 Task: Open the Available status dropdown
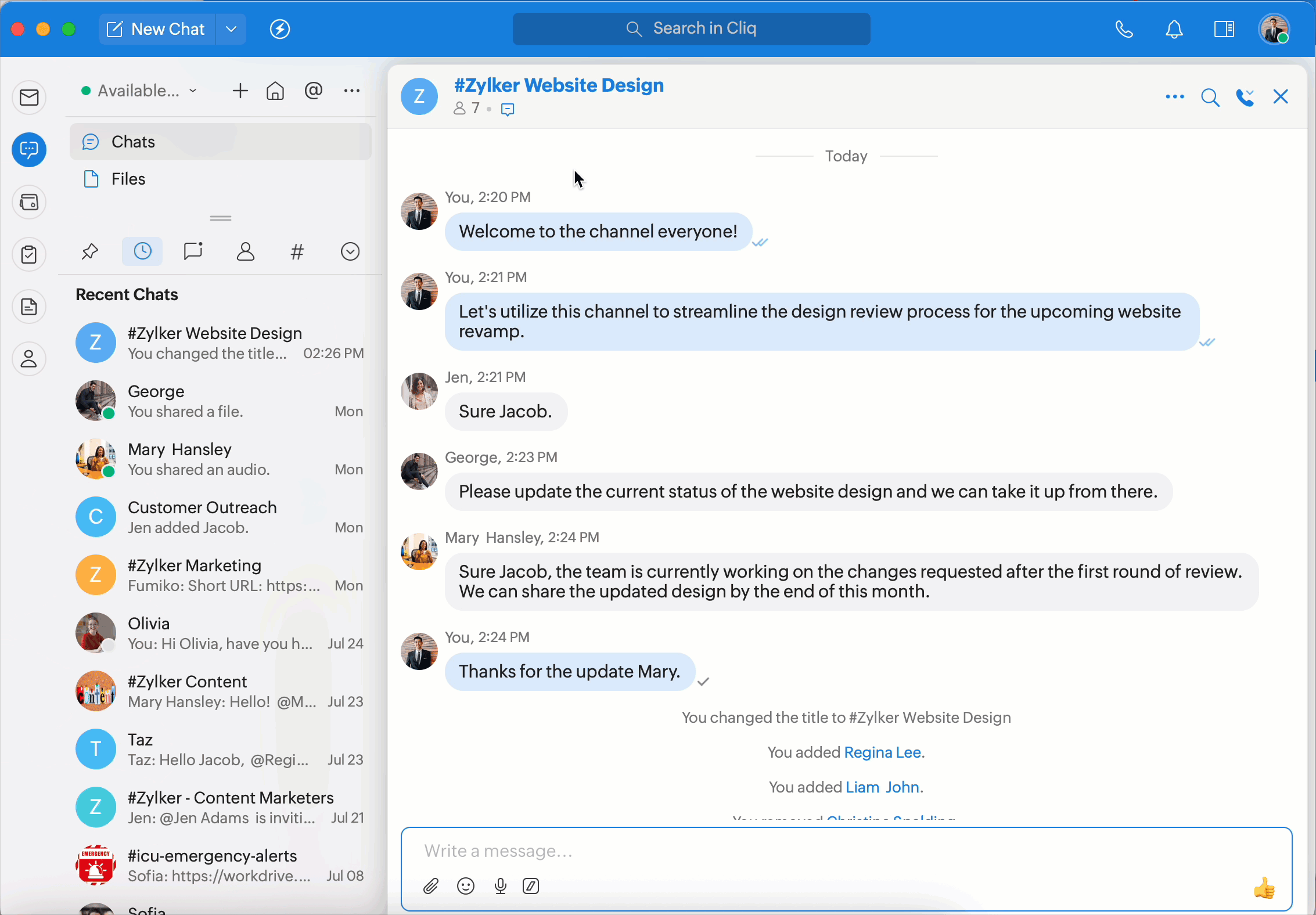139,91
